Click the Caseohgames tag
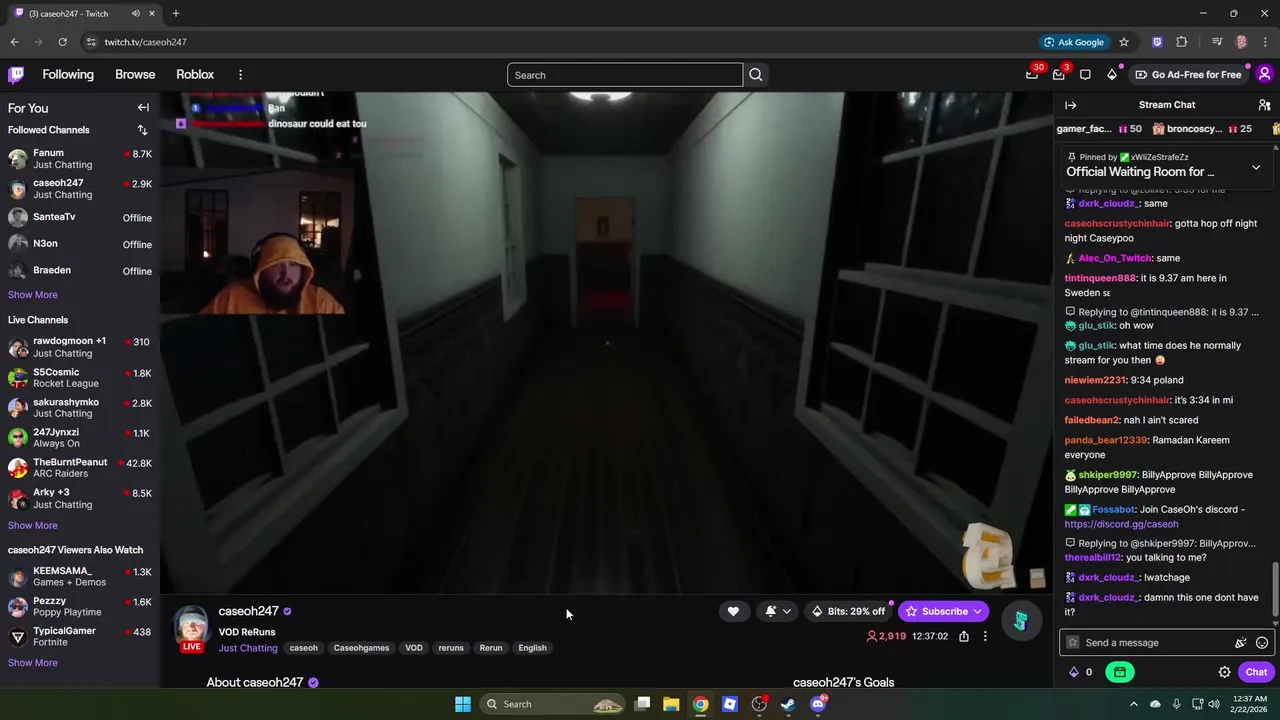Image resolution: width=1280 pixels, height=720 pixels. point(361,648)
